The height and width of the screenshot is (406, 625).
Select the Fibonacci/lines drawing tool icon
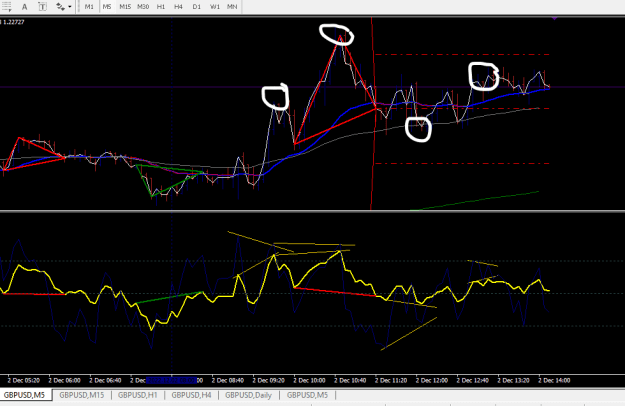click(x=6, y=6)
